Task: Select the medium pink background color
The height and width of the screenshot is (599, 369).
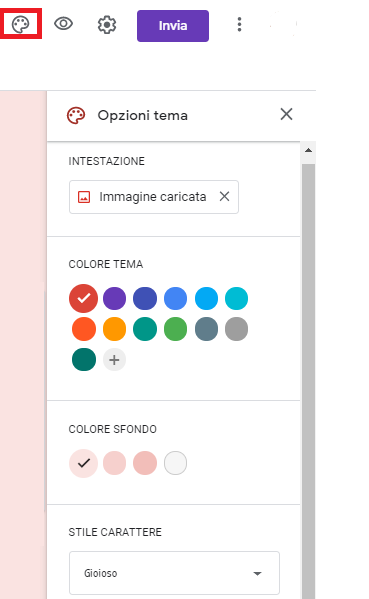Action: (114, 463)
